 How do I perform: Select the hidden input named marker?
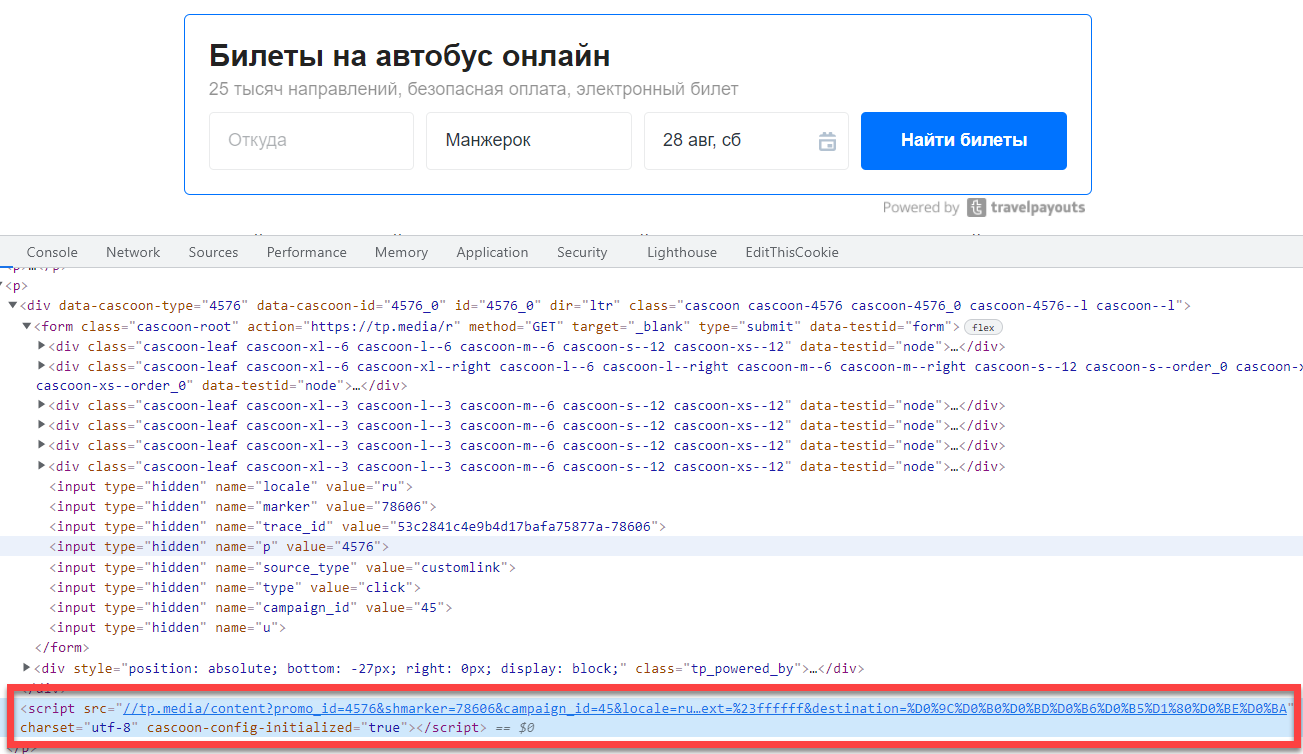[x=243, y=506]
